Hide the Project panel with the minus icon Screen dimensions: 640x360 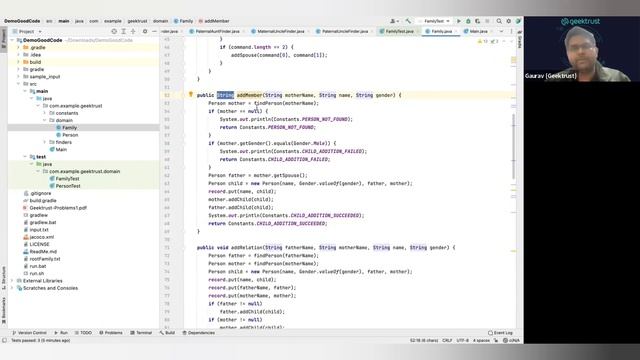[x=154, y=31]
